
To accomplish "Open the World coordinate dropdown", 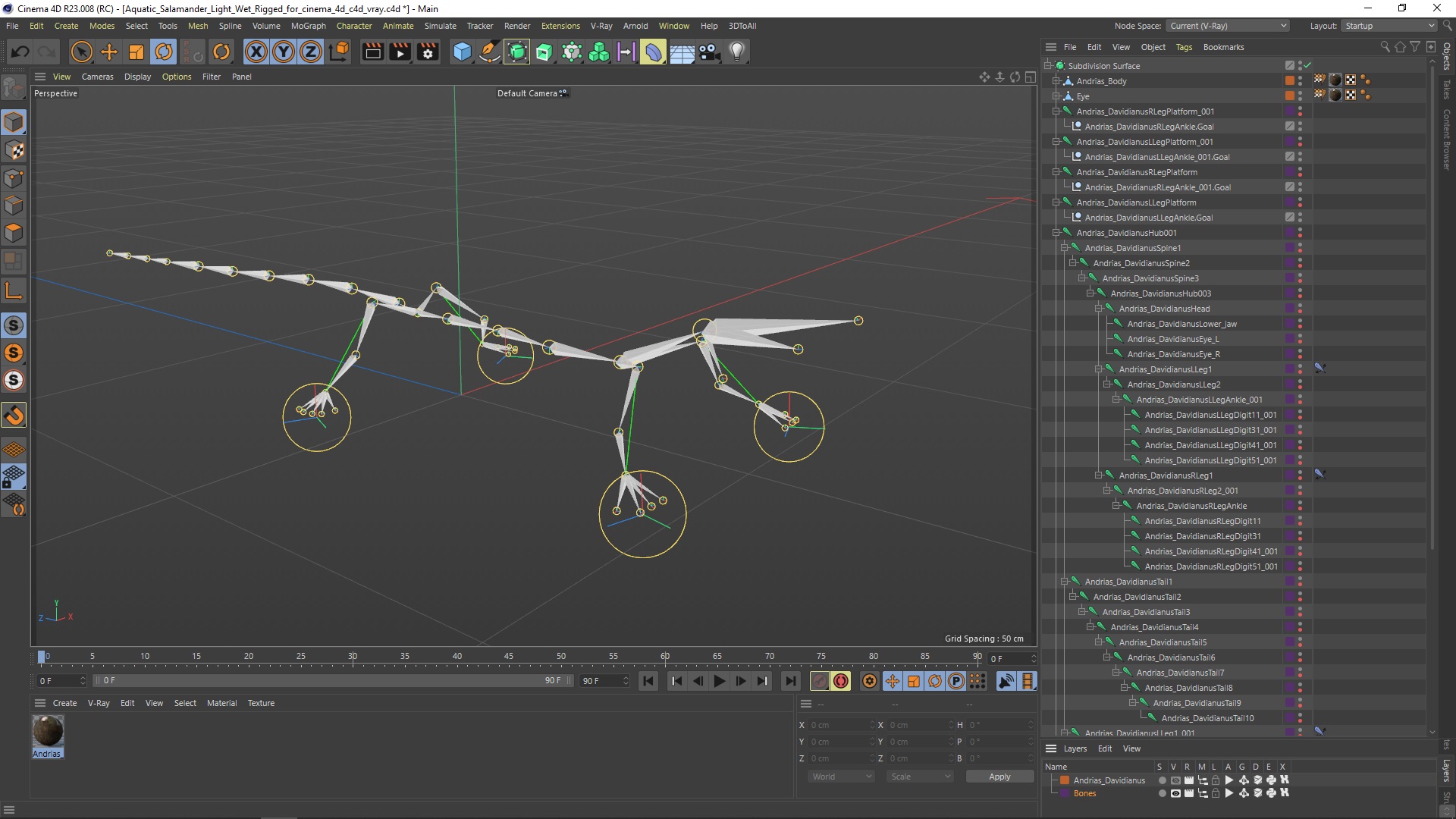I will tap(842, 777).
